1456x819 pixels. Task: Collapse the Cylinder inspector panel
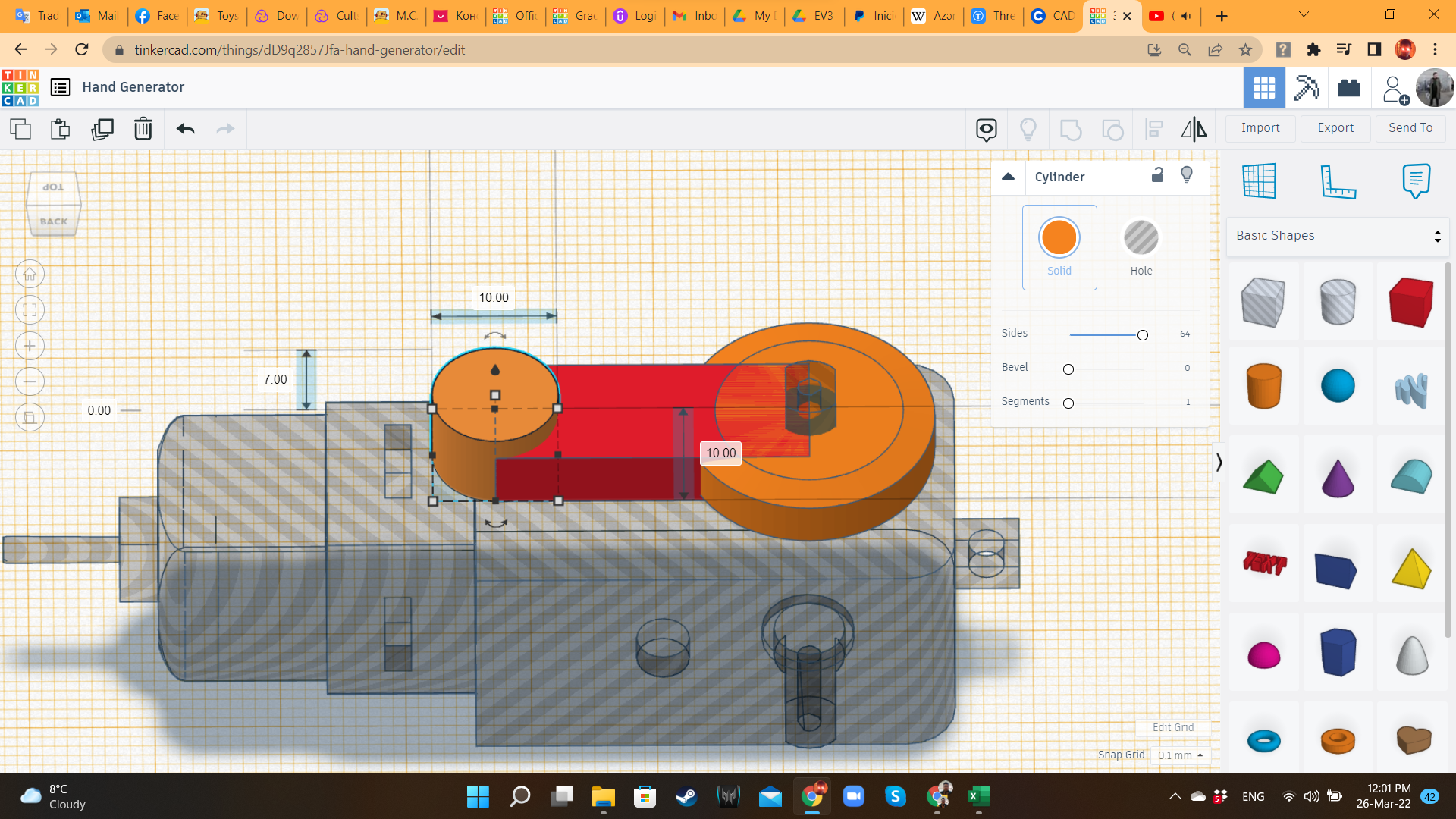click(x=1008, y=177)
